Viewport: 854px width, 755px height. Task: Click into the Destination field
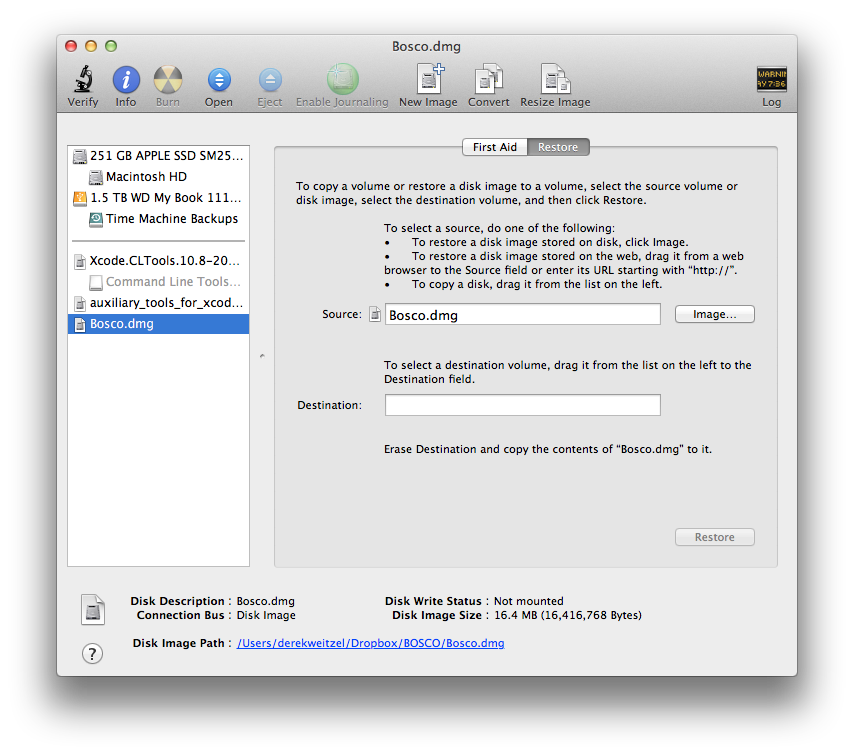click(x=523, y=405)
